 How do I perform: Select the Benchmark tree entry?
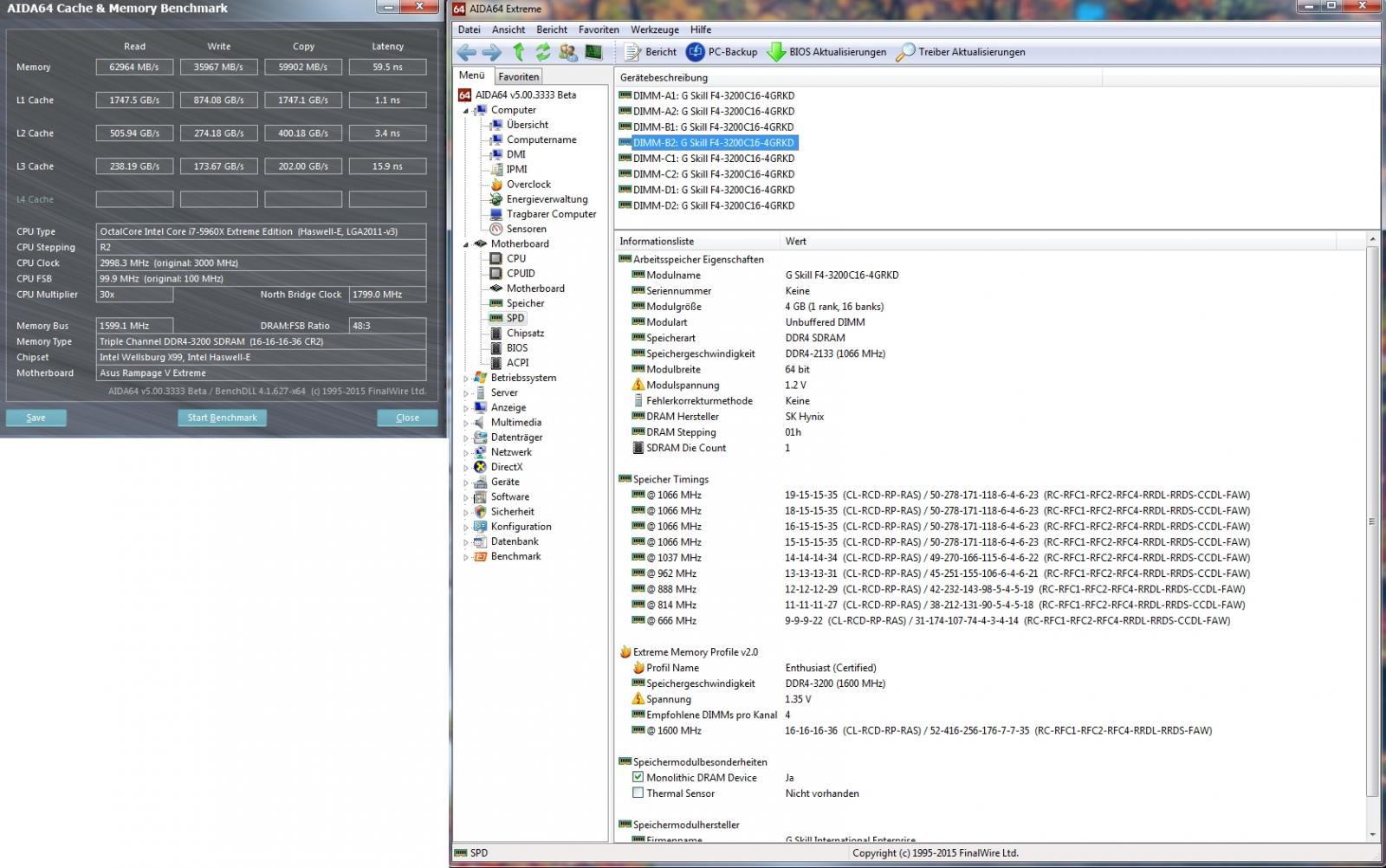click(507, 557)
